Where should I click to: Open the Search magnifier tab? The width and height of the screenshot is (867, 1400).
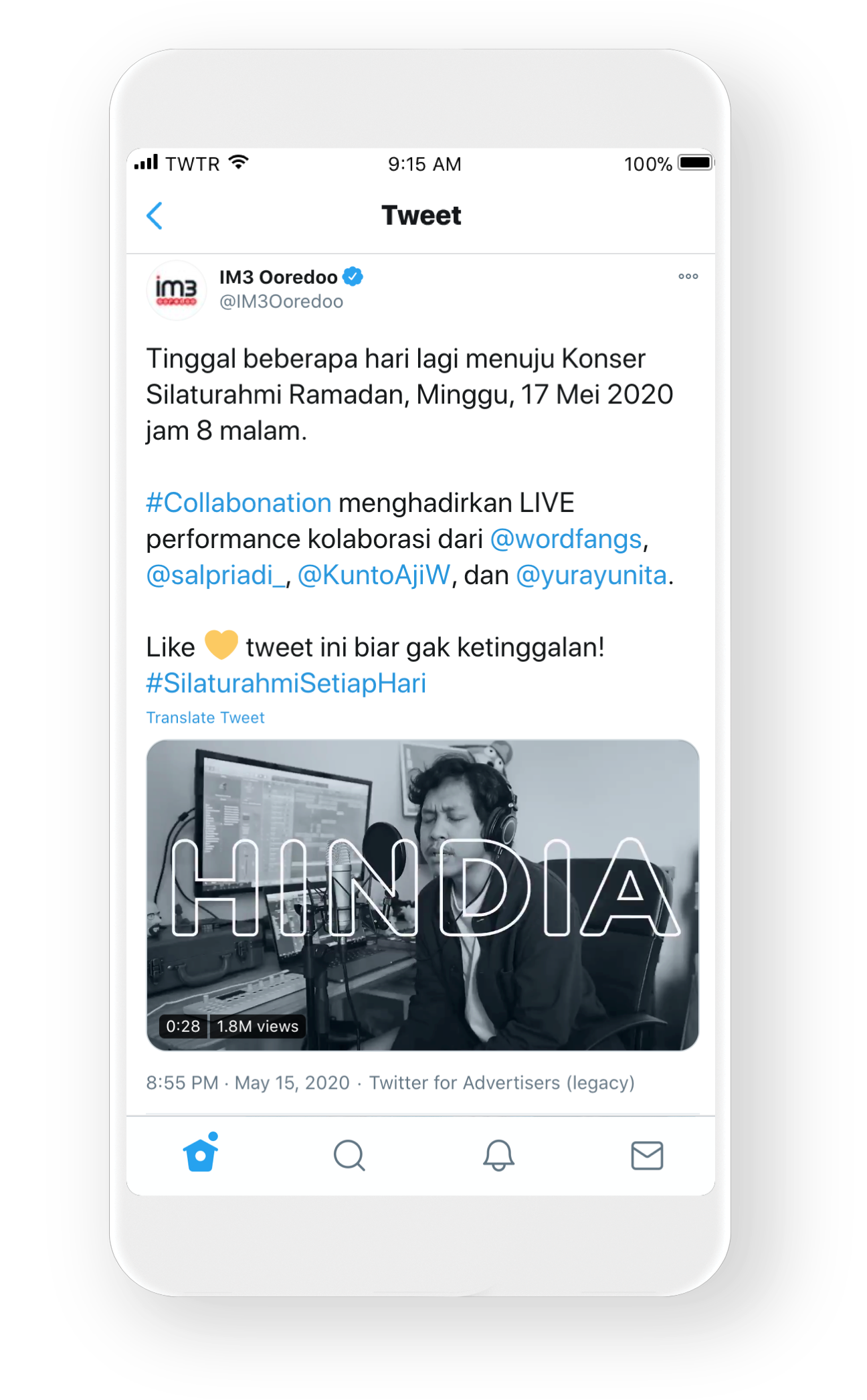click(x=349, y=1156)
